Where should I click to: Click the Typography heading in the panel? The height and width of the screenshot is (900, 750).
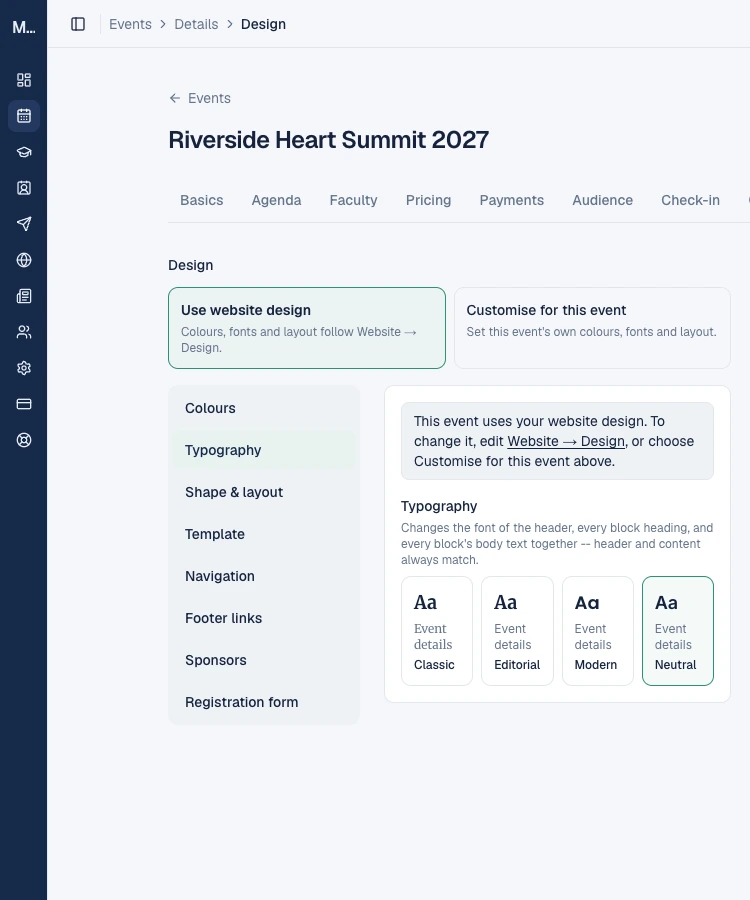point(439,506)
